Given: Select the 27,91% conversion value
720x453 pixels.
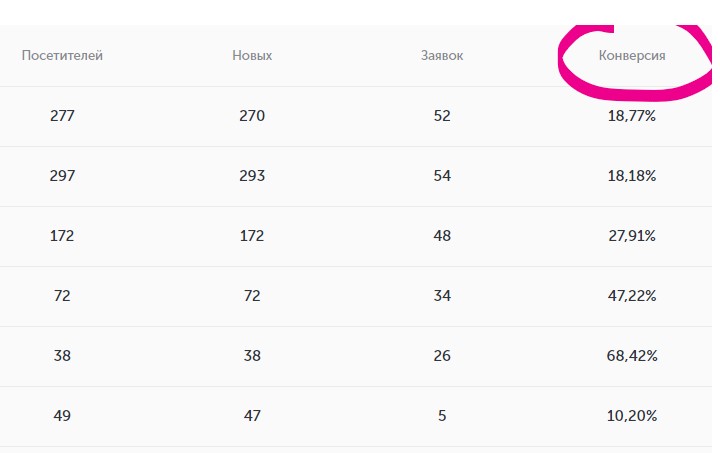Looking at the screenshot, I should point(632,236).
